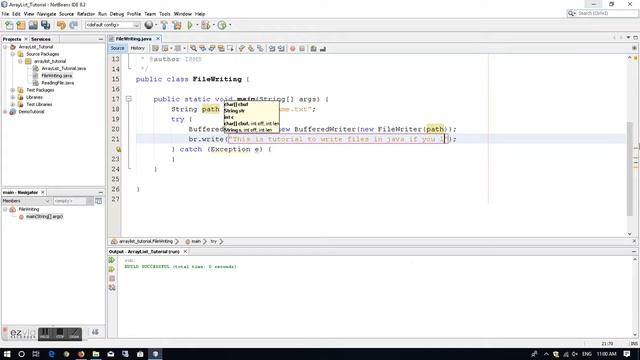Open the Edit menu

pyautogui.click(x=16, y=14)
